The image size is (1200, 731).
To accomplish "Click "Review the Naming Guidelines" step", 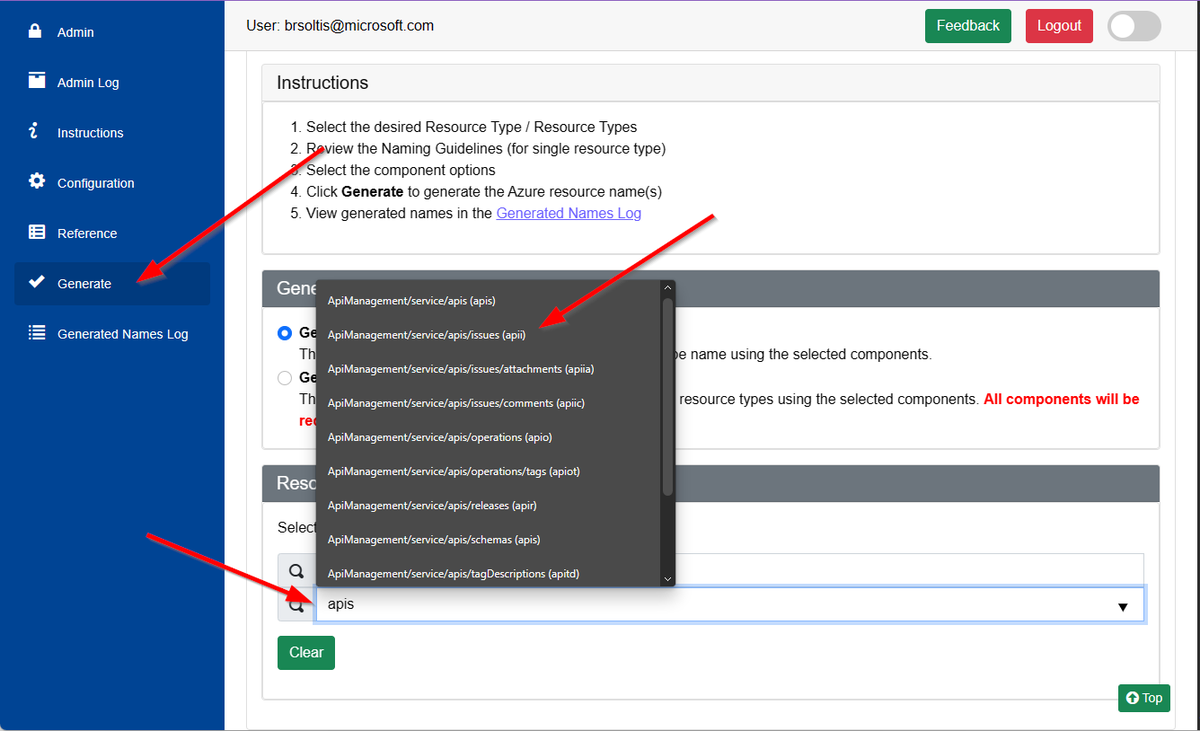I will 486,148.
